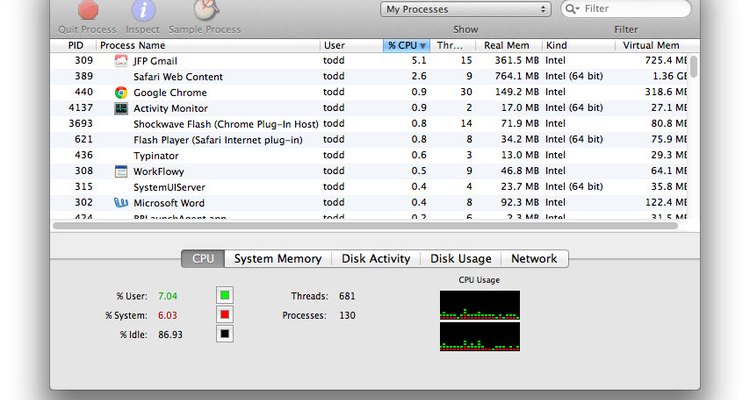Click PID 4137 cell
This screenshot has height=400, width=750.
[x=81, y=108]
